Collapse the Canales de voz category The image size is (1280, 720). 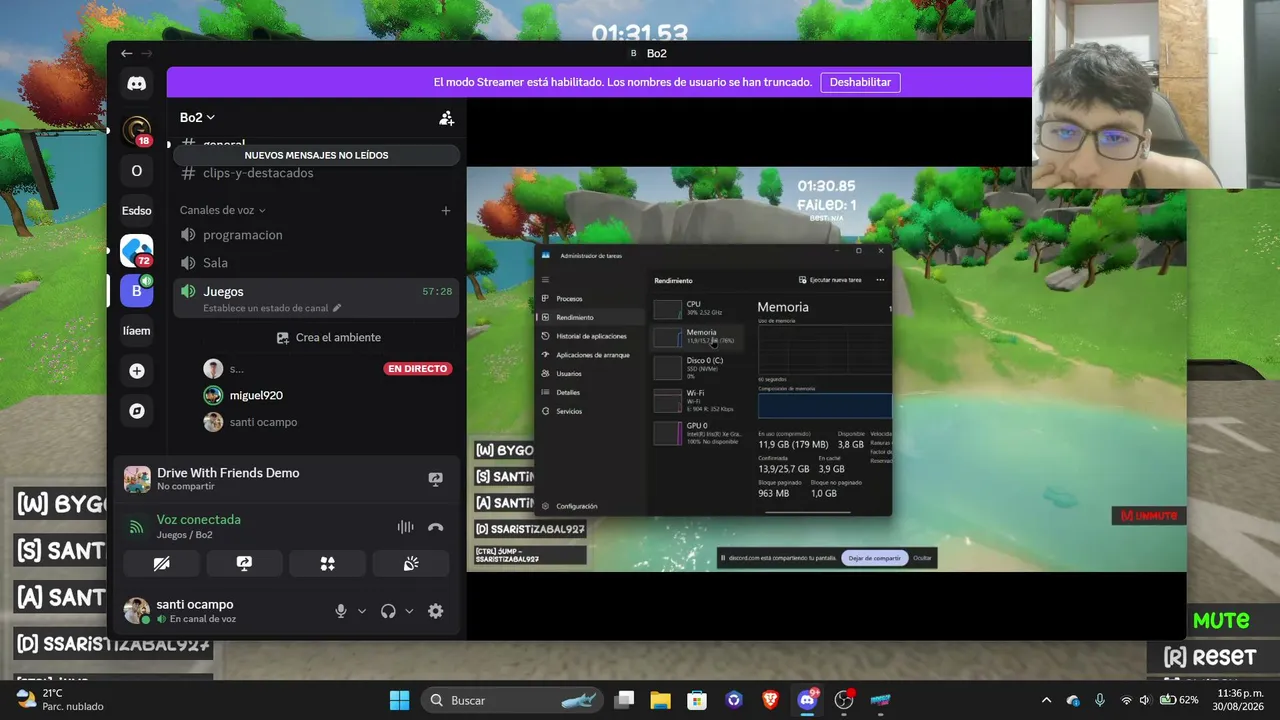click(222, 210)
